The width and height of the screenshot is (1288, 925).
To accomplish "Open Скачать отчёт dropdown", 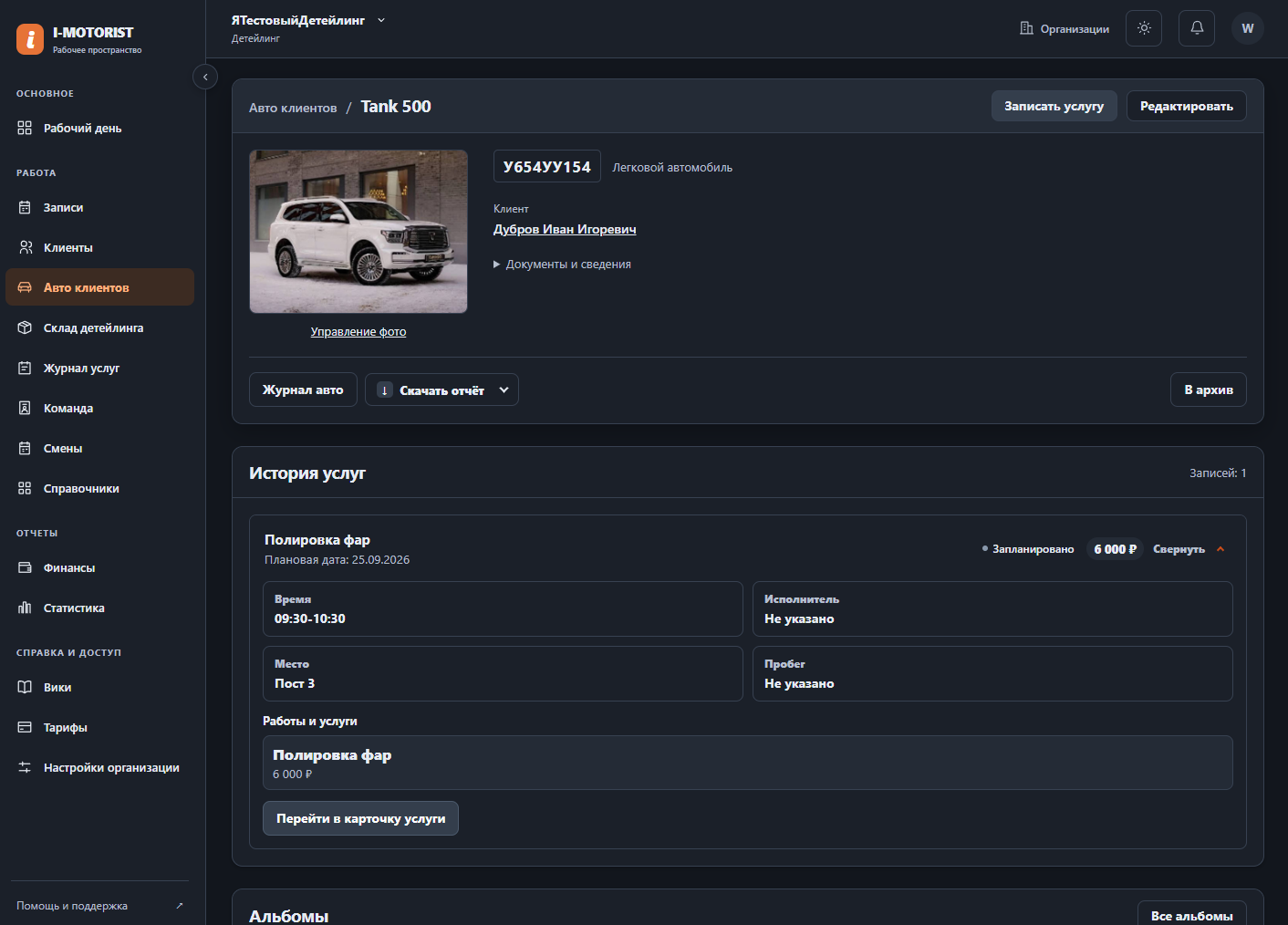I will click(441, 390).
